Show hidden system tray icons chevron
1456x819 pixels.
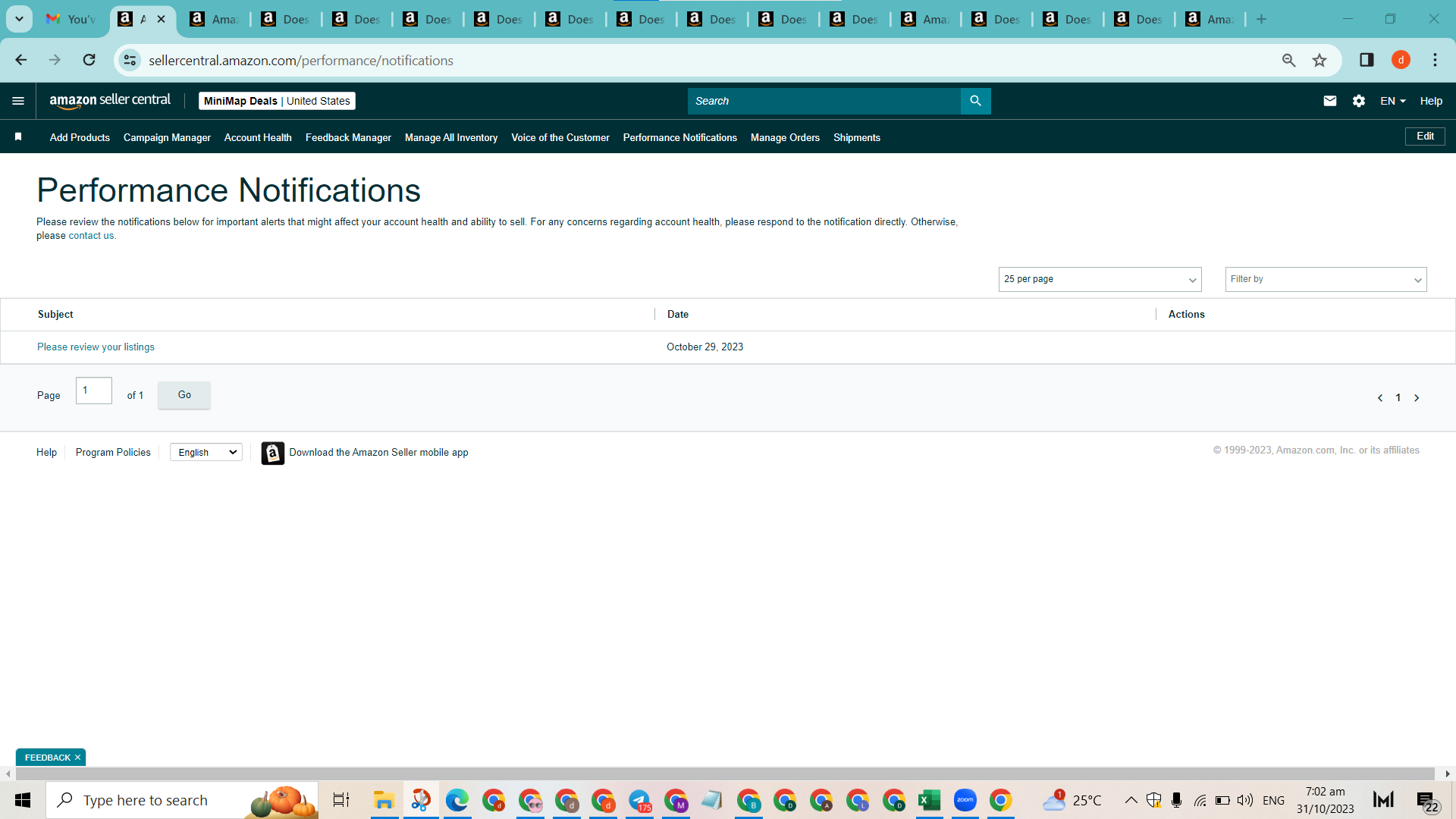1131,800
